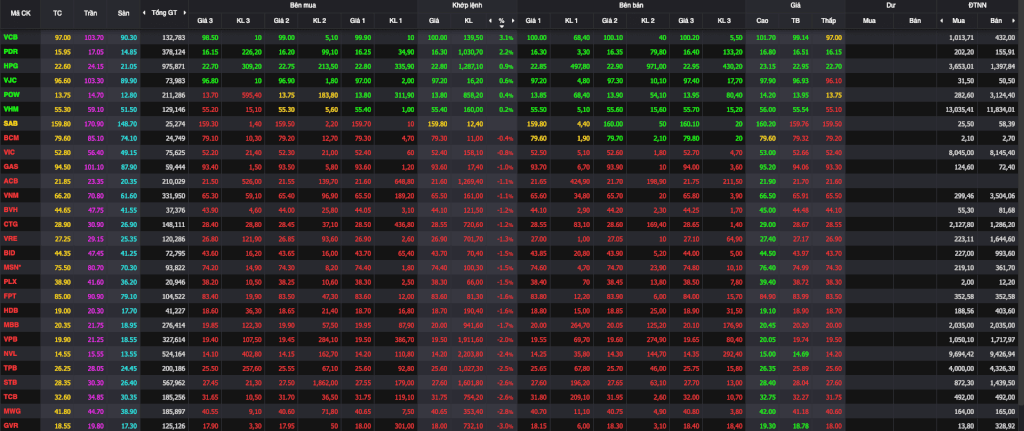The height and width of the screenshot is (431, 1024).
Task: Click the TB price column header
Action: (x=795, y=21)
